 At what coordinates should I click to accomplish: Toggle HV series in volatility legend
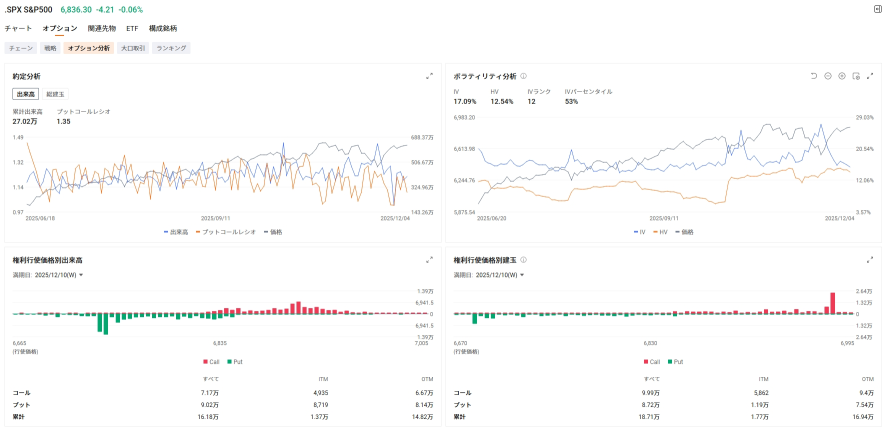point(661,232)
